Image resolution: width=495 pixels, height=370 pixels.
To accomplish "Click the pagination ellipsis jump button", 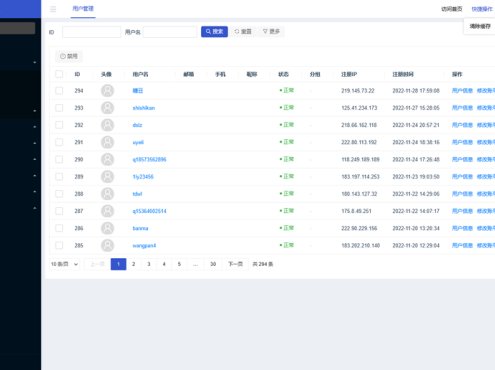I will pos(196,264).
